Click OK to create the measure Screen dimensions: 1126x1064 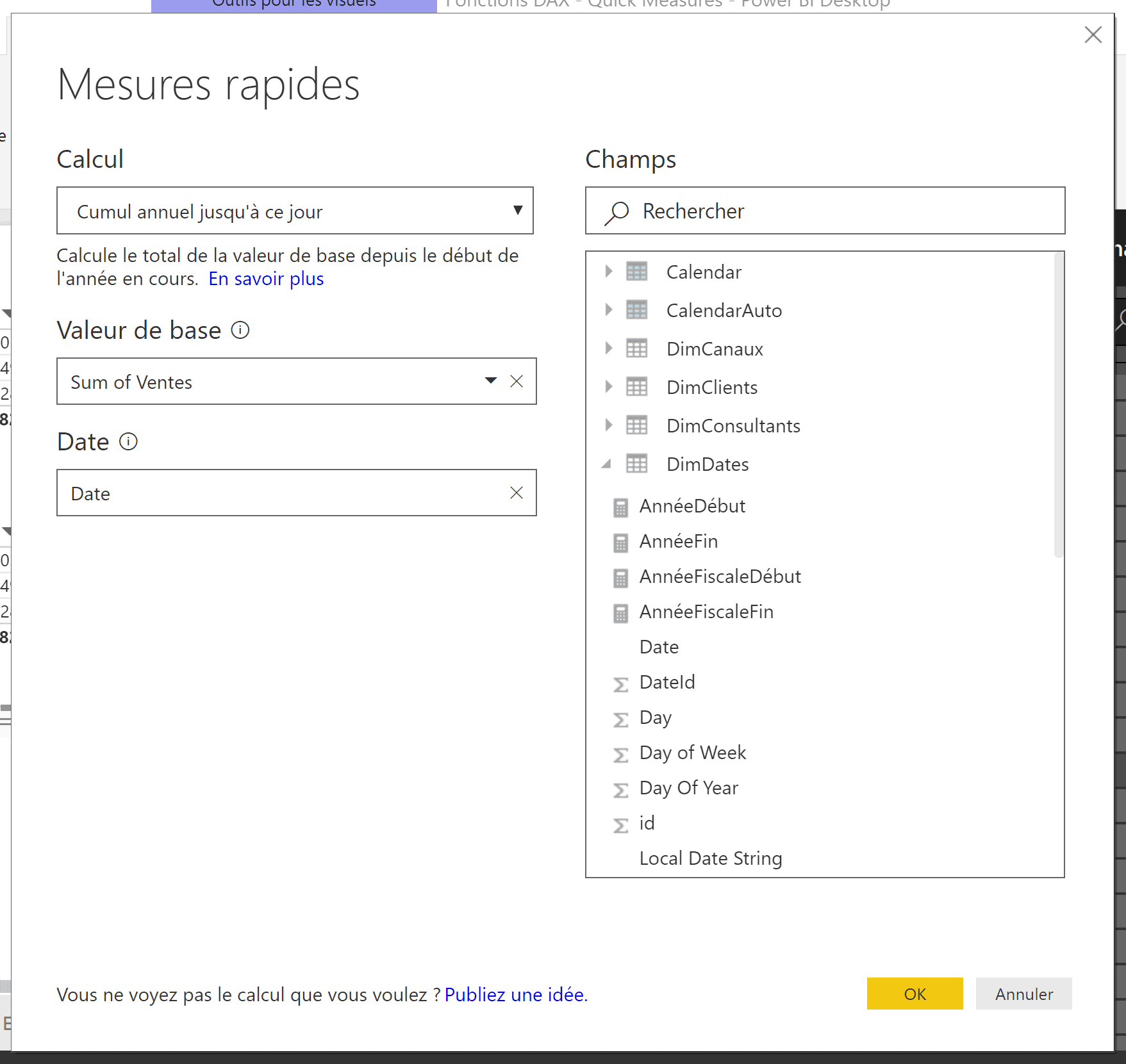click(x=914, y=994)
